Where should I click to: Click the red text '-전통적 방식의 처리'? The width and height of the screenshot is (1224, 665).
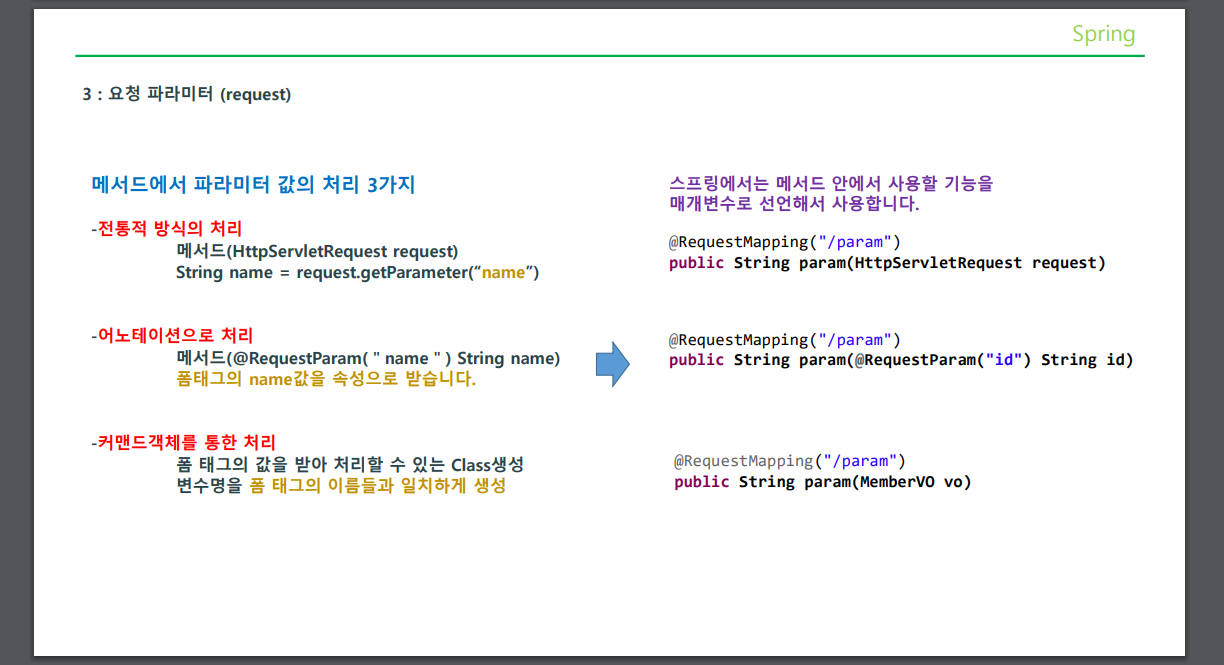coord(166,228)
